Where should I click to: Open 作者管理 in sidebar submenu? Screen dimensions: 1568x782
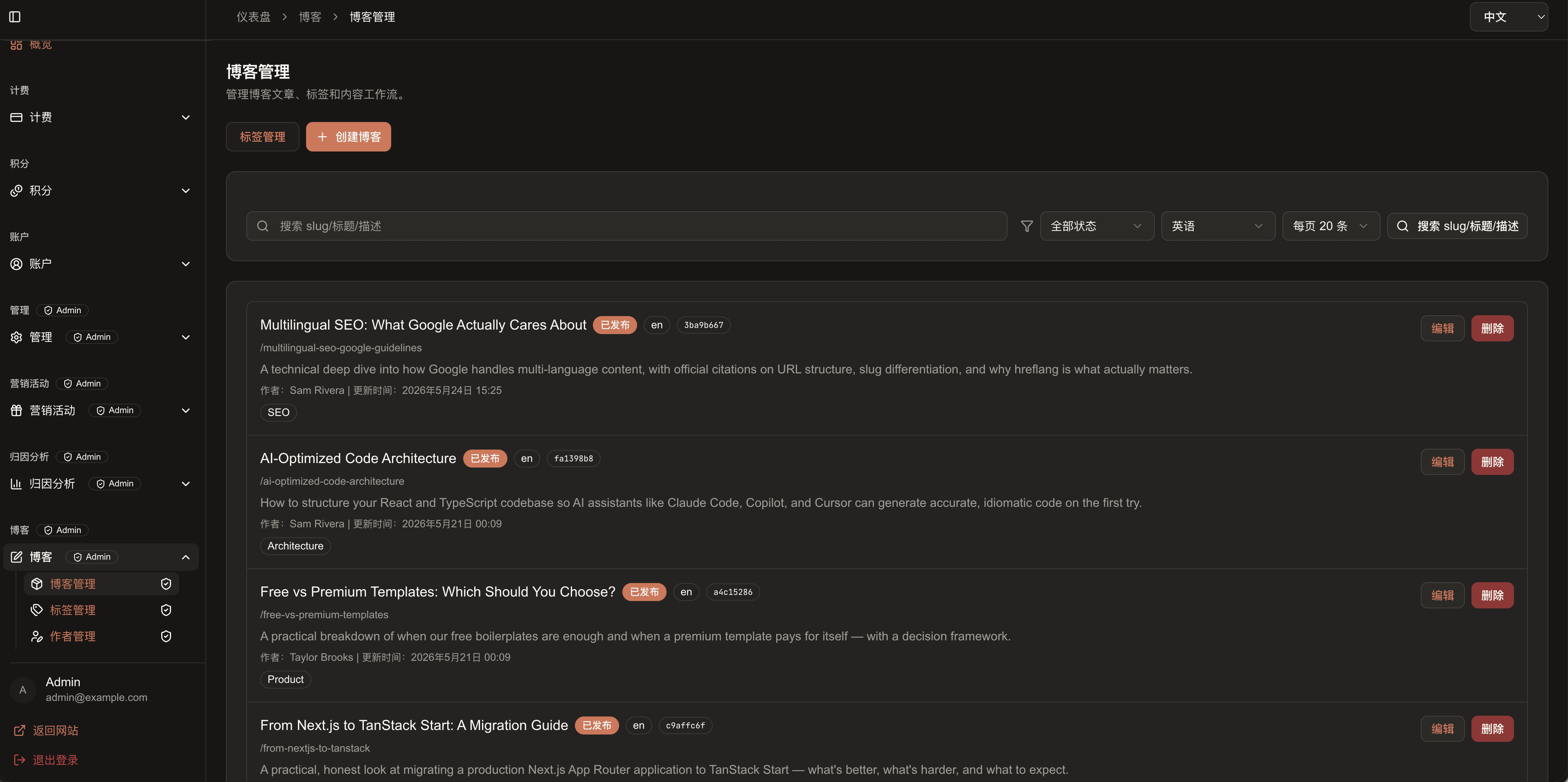coord(101,636)
